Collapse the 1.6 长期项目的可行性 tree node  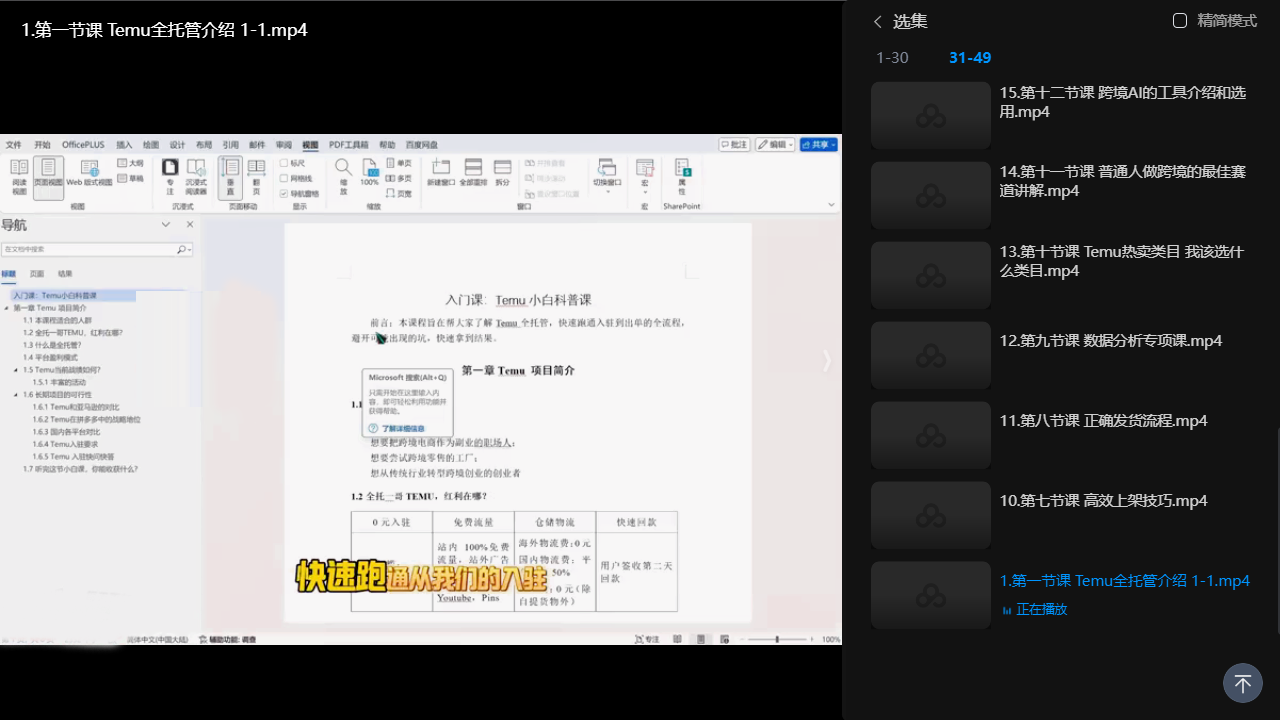coord(16,395)
